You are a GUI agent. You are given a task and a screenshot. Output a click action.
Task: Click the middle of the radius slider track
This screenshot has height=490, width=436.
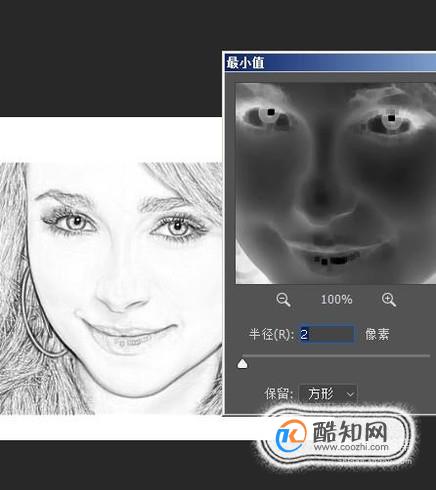tap(336, 356)
